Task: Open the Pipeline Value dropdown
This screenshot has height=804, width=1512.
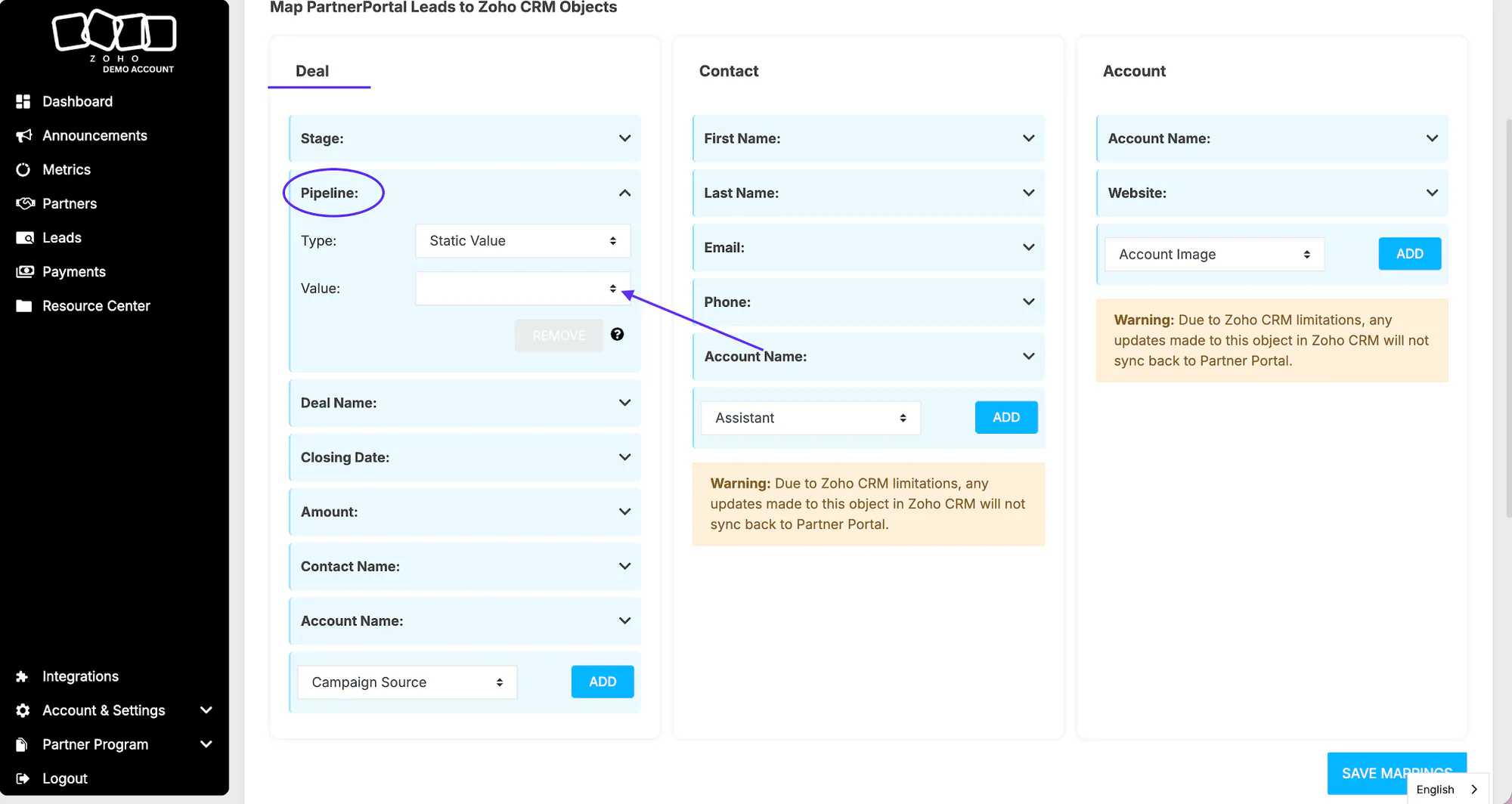Action: pos(522,288)
